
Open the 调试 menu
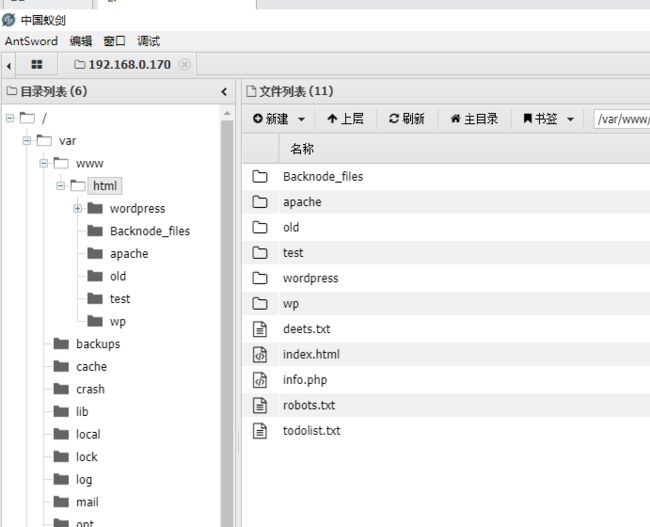click(148, 41)
